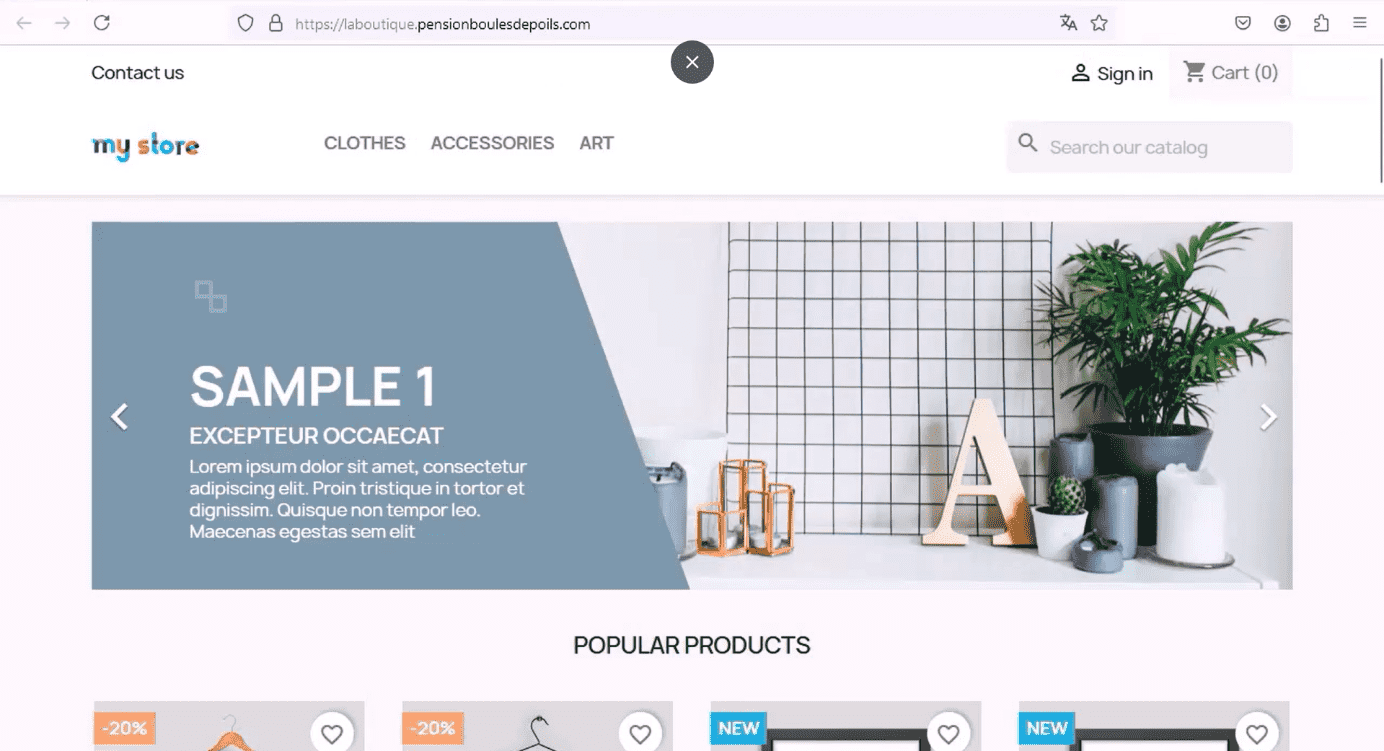Click the Sign in link
Viewport: 1384px width, 751px height.
click(1111, 73)
